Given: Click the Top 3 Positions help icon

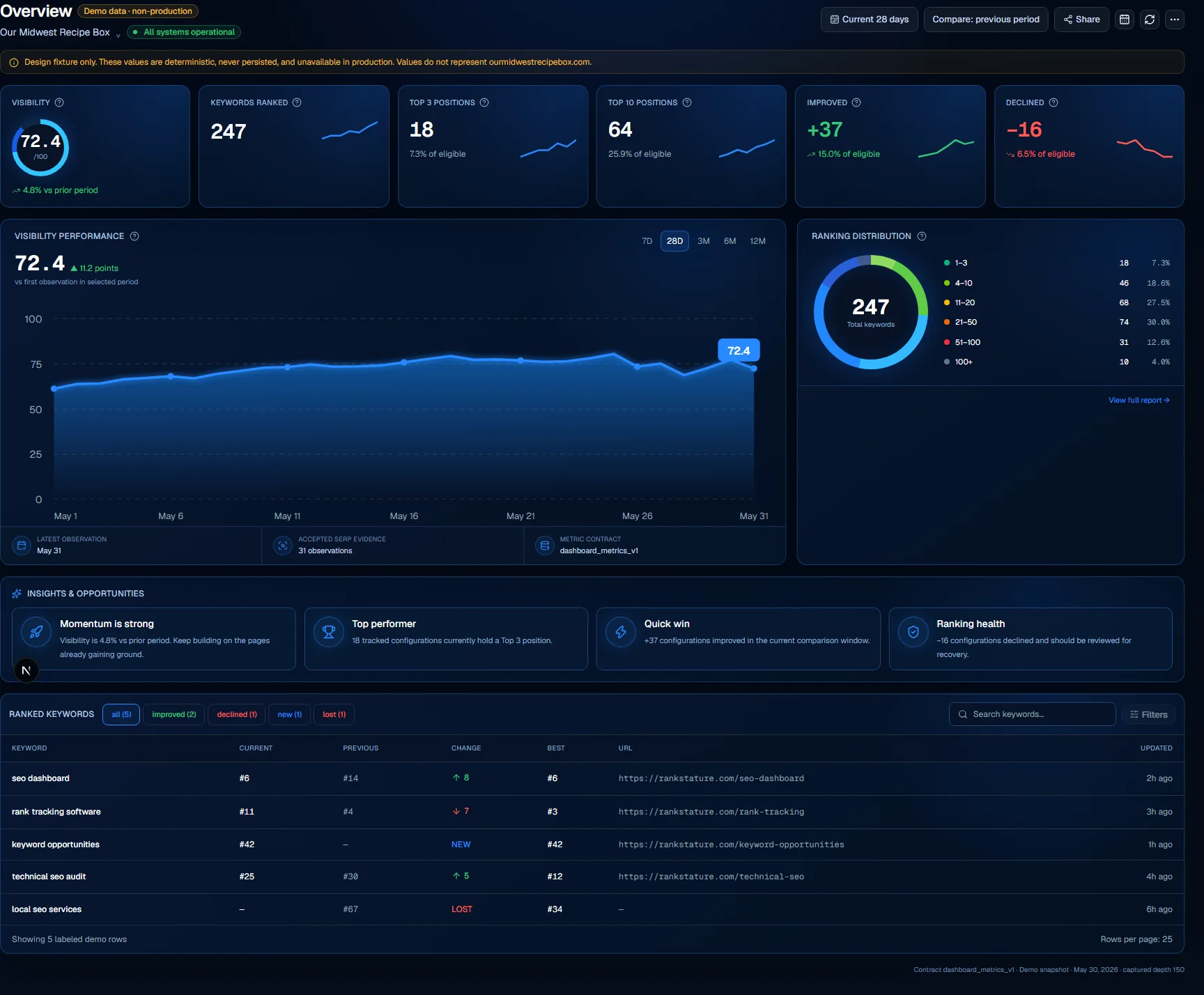Looking at the screenshot, I should click(484, 102).
